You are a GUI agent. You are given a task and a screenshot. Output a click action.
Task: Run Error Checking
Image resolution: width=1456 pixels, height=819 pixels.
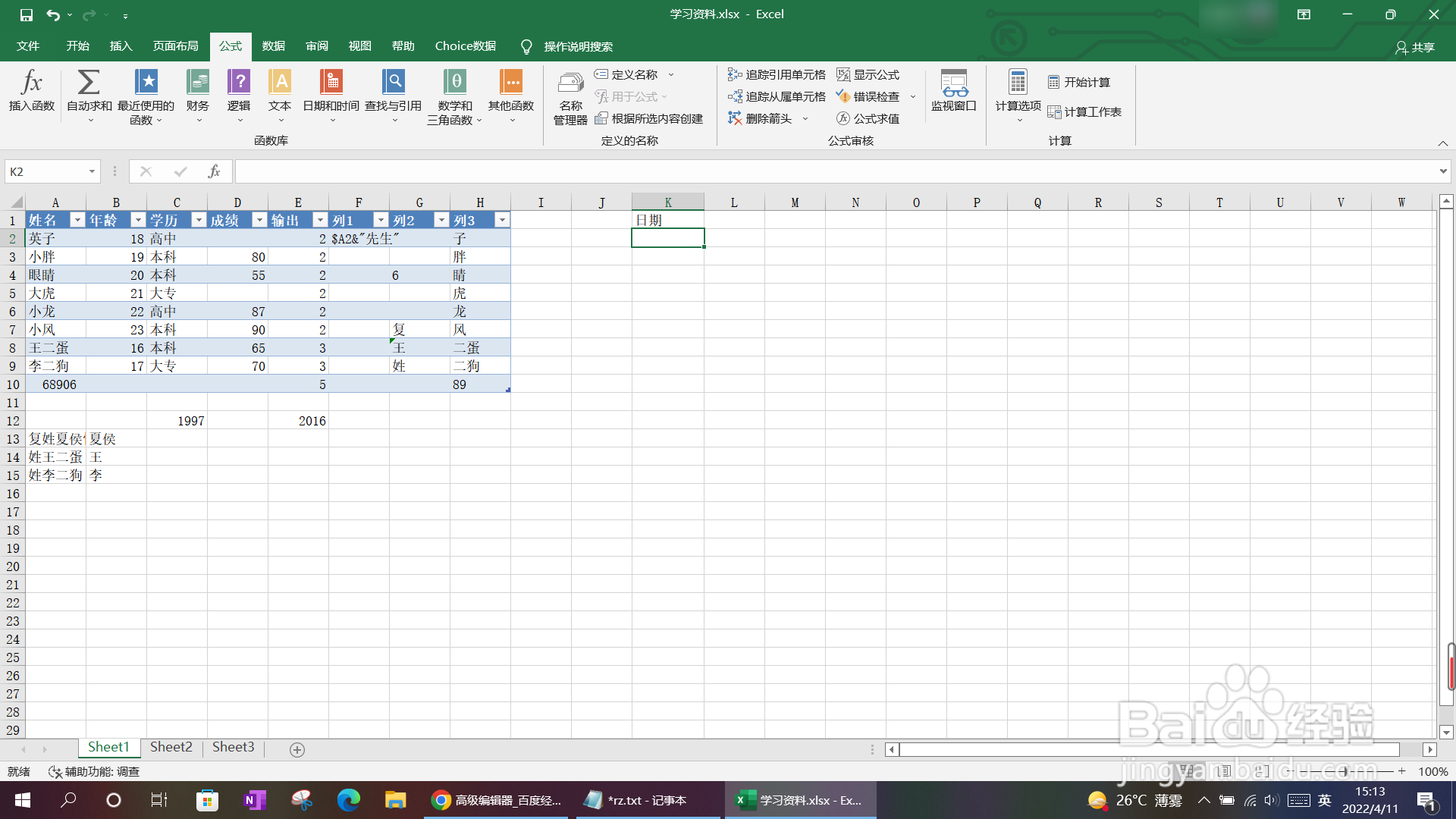[x=868, y=96]
